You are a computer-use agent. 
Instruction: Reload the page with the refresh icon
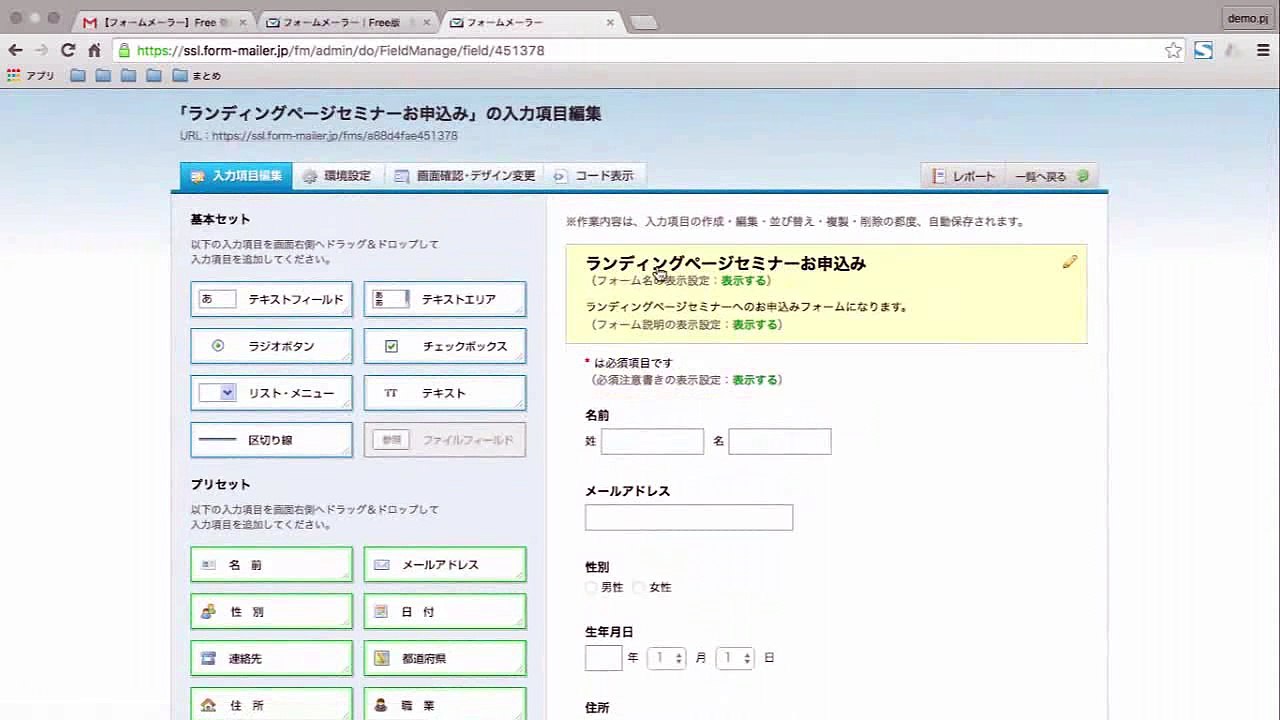pyautogui.click(x=68, y=50)
